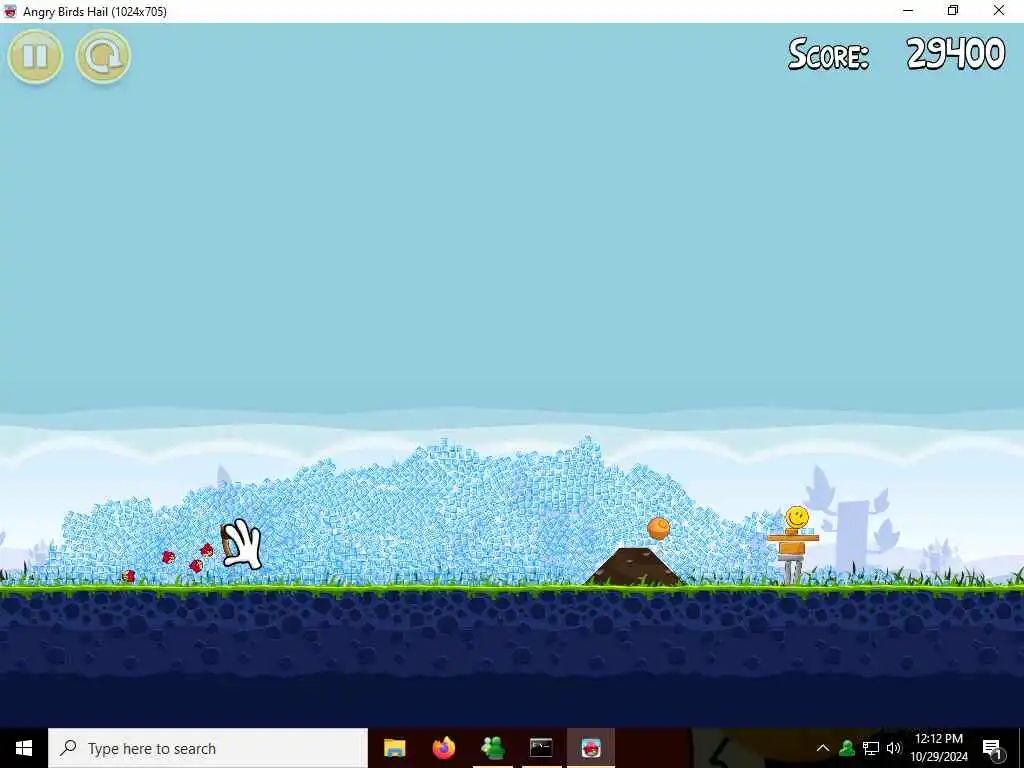Pause the game with the pause button

(35, 57)
